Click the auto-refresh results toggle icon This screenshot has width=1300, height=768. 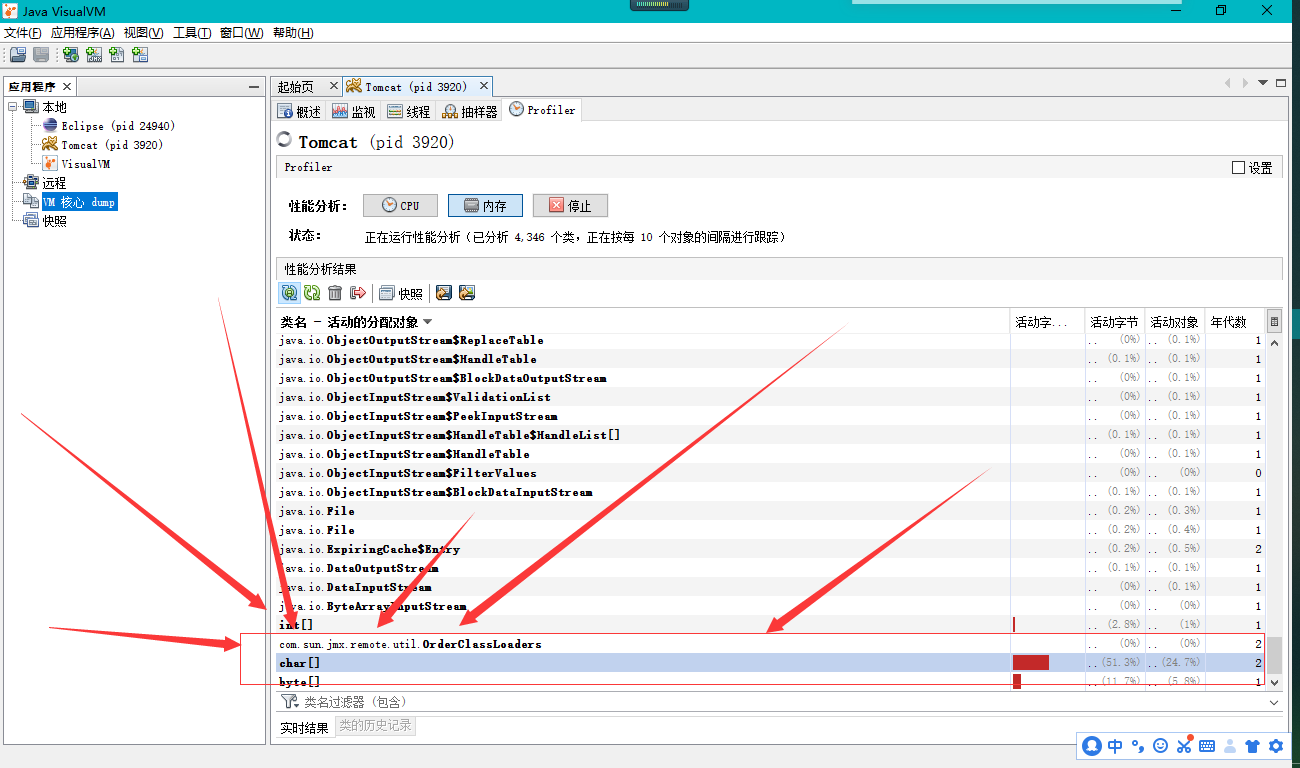289,293
